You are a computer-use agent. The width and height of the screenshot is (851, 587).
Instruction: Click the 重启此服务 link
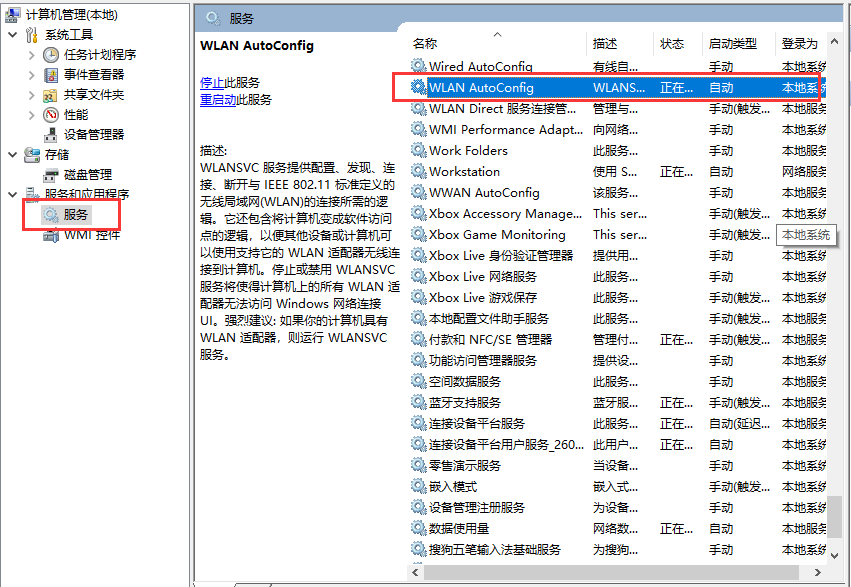coord(216,97)
